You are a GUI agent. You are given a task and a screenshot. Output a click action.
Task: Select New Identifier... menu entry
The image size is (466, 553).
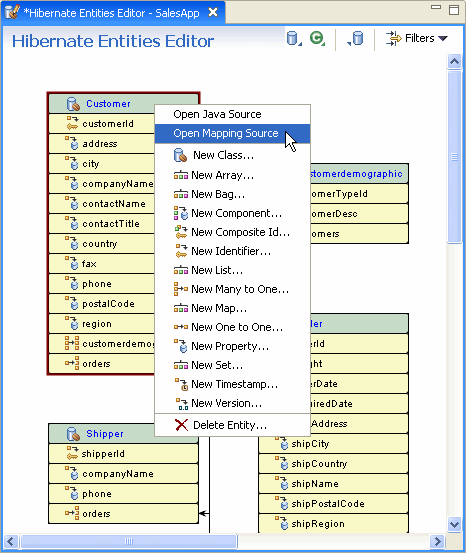232,251
